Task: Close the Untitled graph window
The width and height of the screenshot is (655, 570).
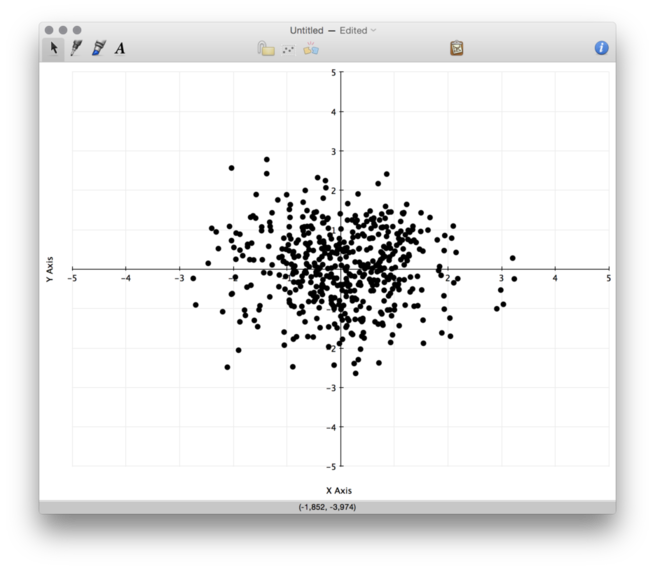Action: point(49,31)
